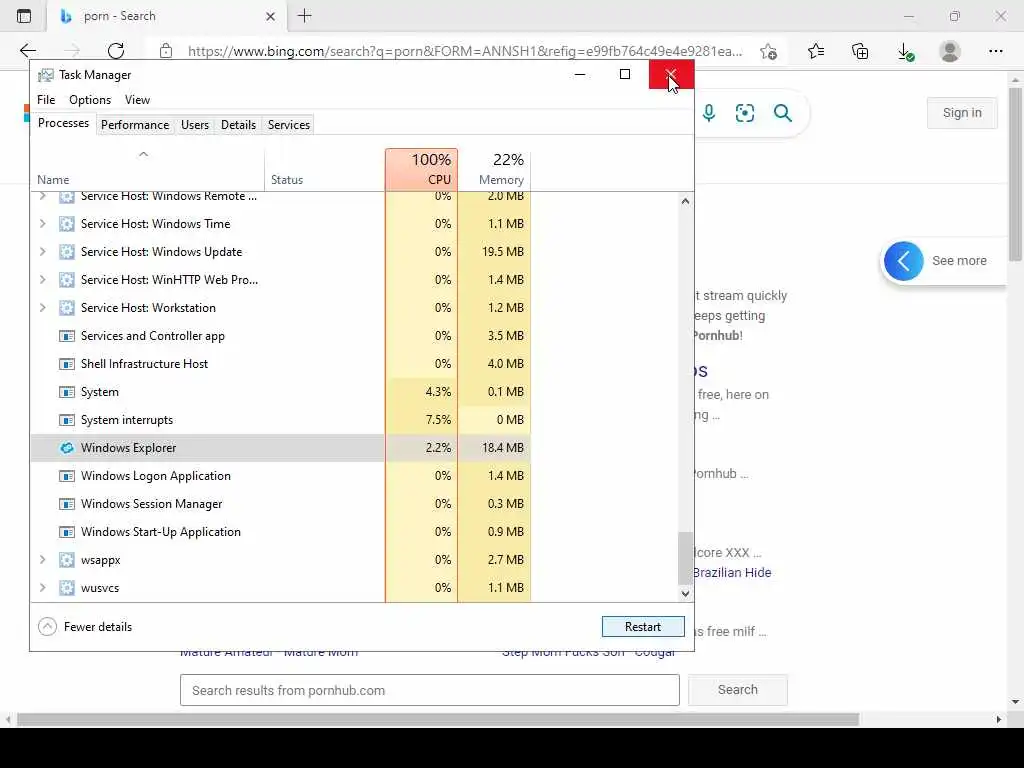Open the Options menu in Task Manager
Image resolution: width=1024 pixels, height=768 pixels.
(x=90, y=100)
